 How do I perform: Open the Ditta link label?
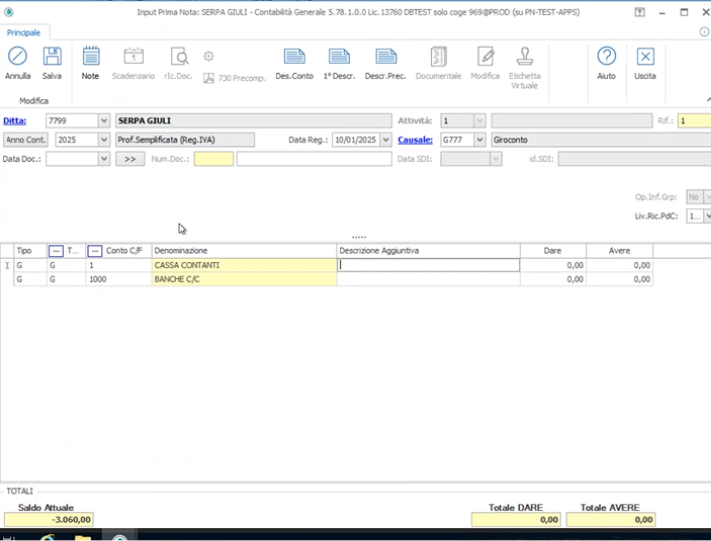pos(14,121)
